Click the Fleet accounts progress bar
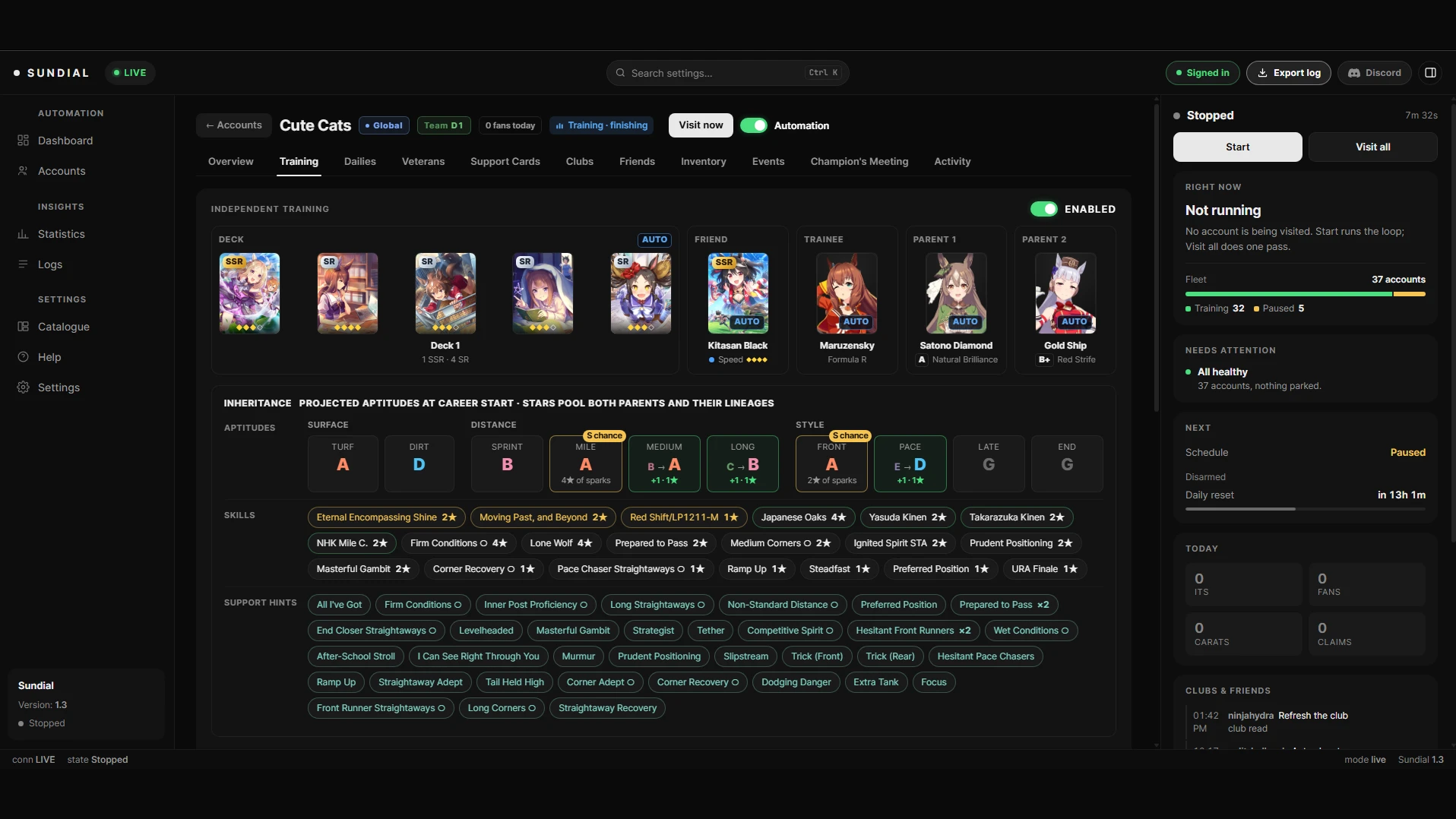 (1306, 294)
